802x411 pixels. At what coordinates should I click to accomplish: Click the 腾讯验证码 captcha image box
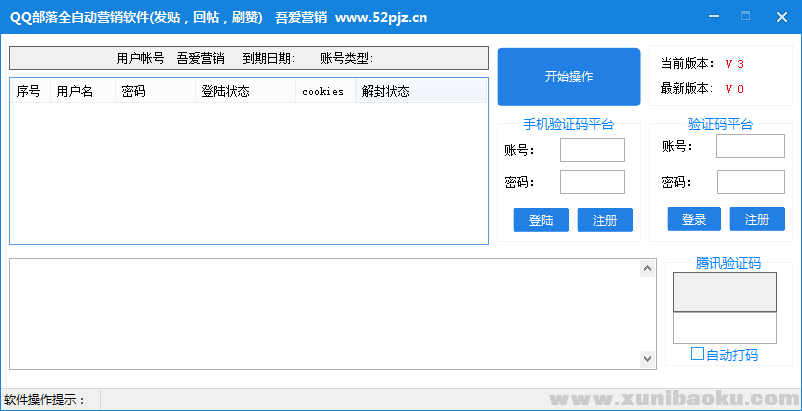click(x=724, y=292)
